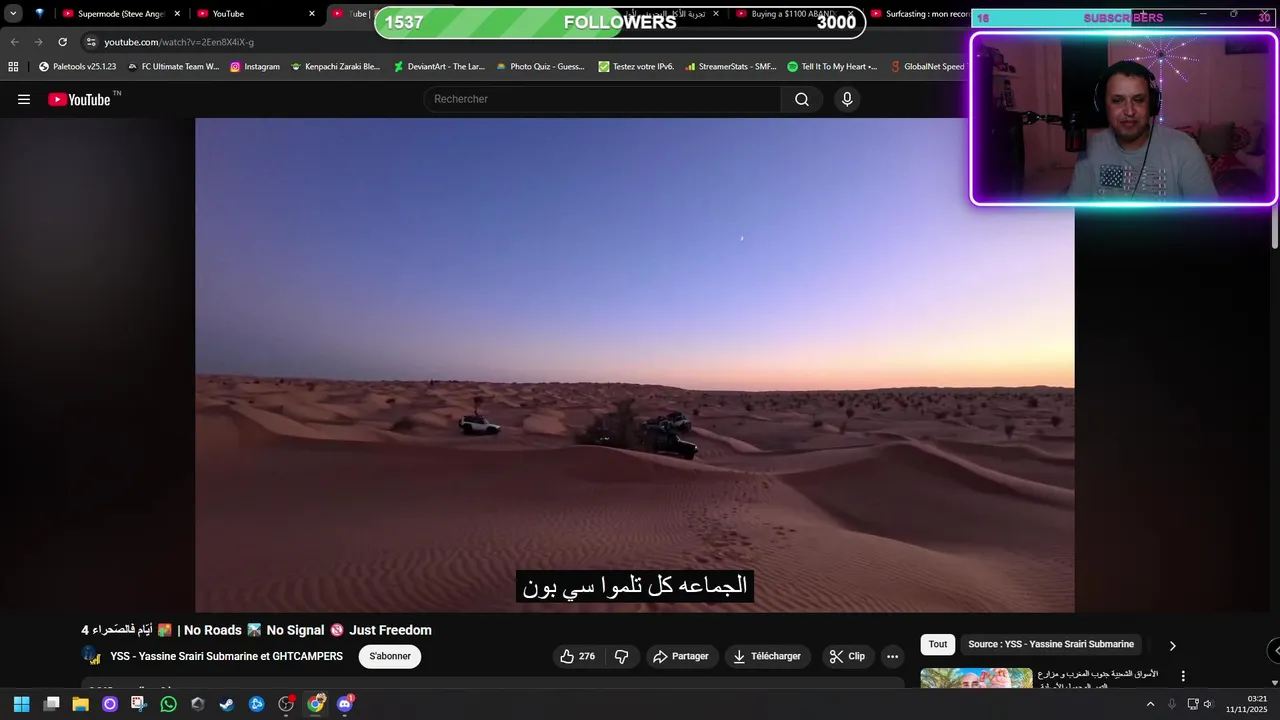
Task: Open the FC Ultimate Team W... bookmark
Action: click(x=173, y=67)
